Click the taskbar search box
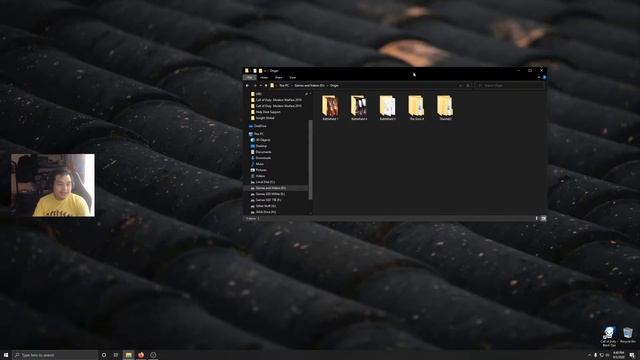The width and height of the screenshot is (640, 360). coord(55,355)
